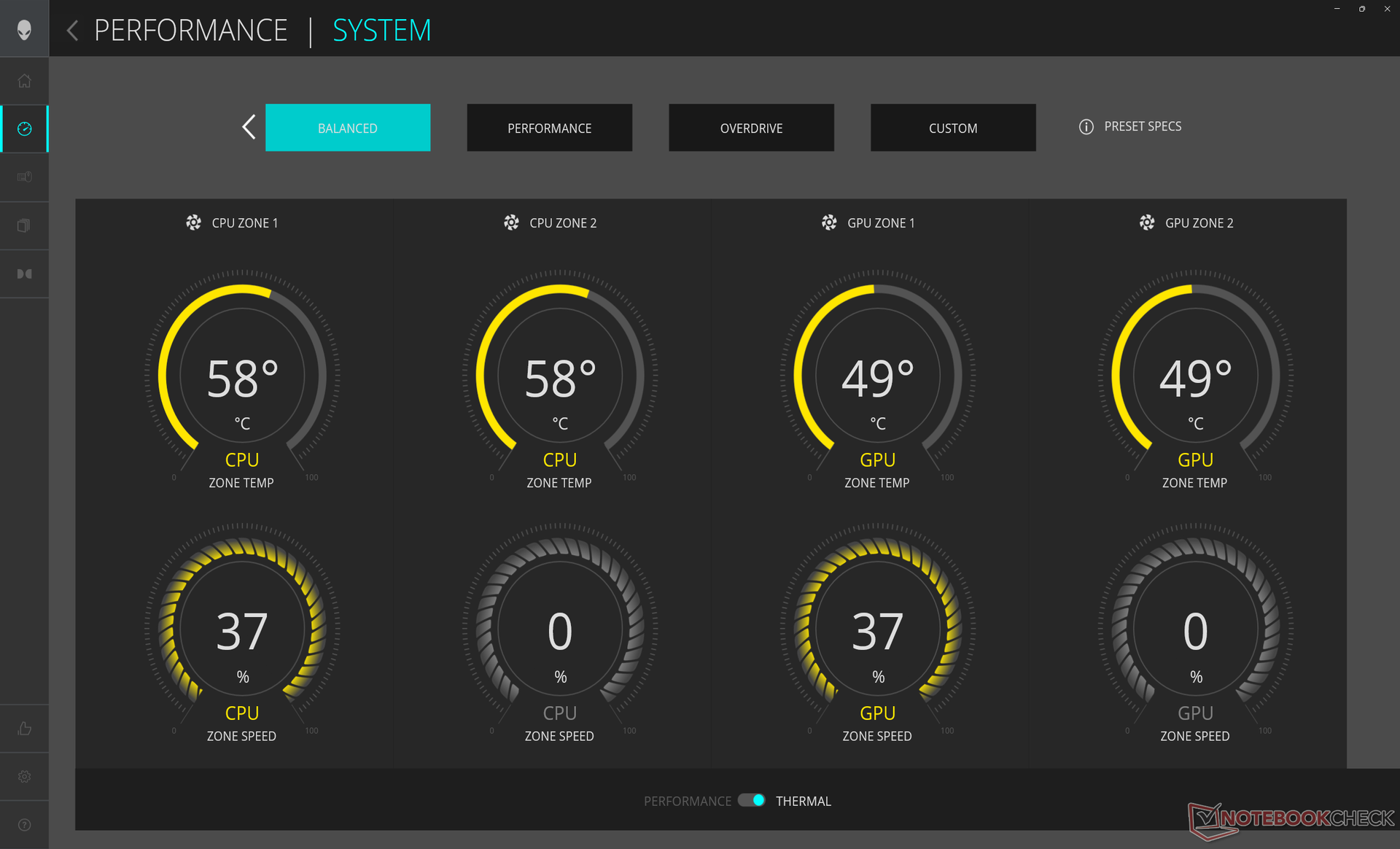Image resolution: width=1400 pixels, height=849 pixels.
Task: Click the GPU Zone 2 fan icon
Action: (1147, 222)
